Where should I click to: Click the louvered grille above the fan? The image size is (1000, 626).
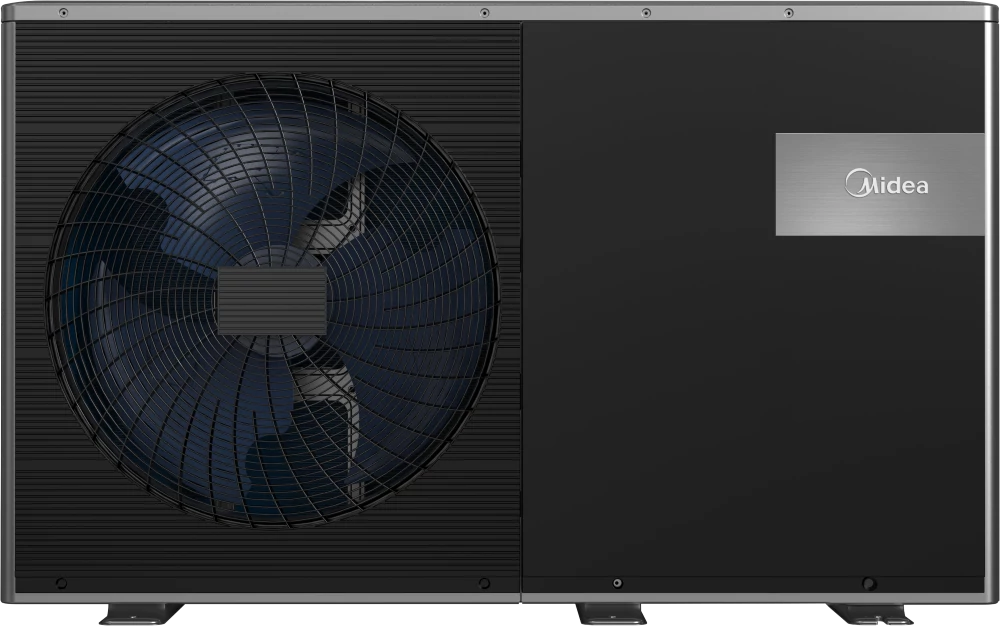(268, 48)
